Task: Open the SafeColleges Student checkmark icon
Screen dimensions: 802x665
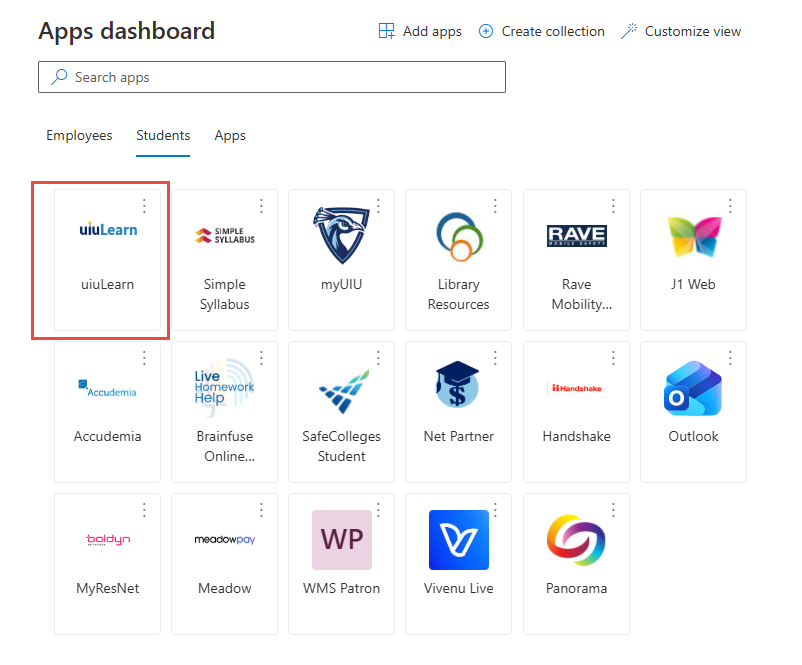Action: 343,391
